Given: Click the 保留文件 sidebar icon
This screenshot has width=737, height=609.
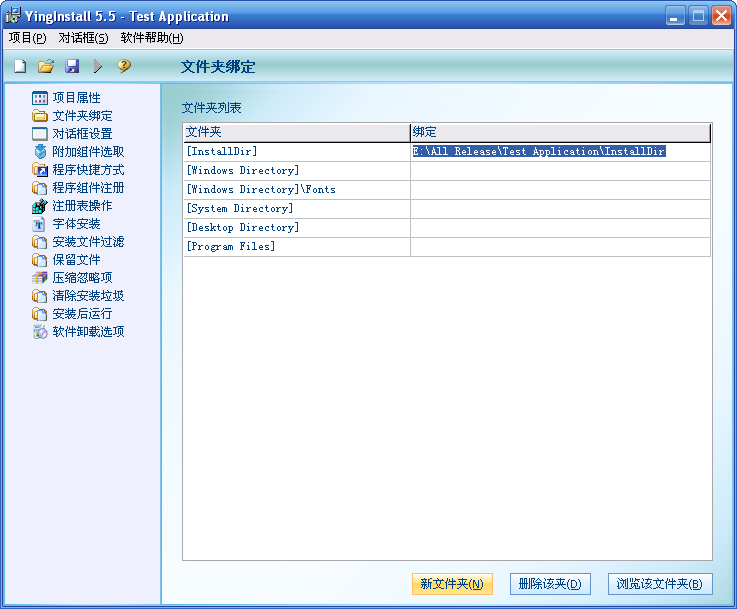Looking at the screenshot, I should (x=40, y=260).
